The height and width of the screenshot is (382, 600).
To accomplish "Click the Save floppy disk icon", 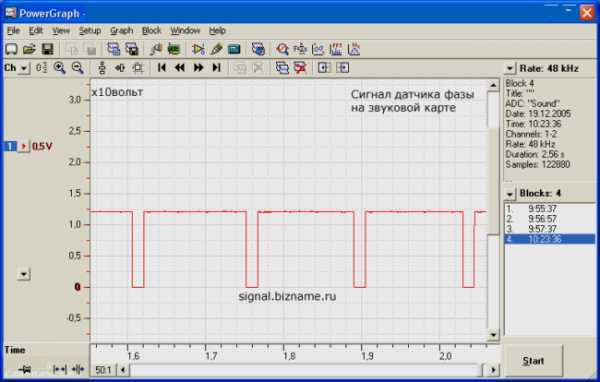I will [47, 49].
